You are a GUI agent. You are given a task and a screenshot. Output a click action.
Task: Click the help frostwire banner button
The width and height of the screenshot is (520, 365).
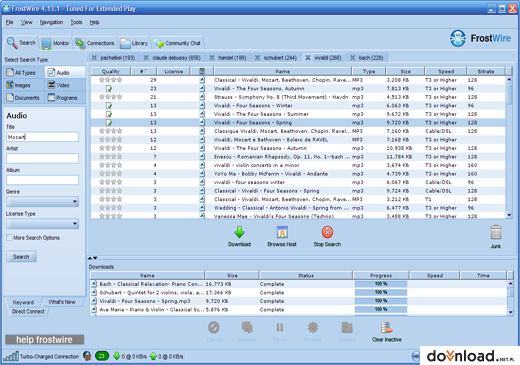44,340
